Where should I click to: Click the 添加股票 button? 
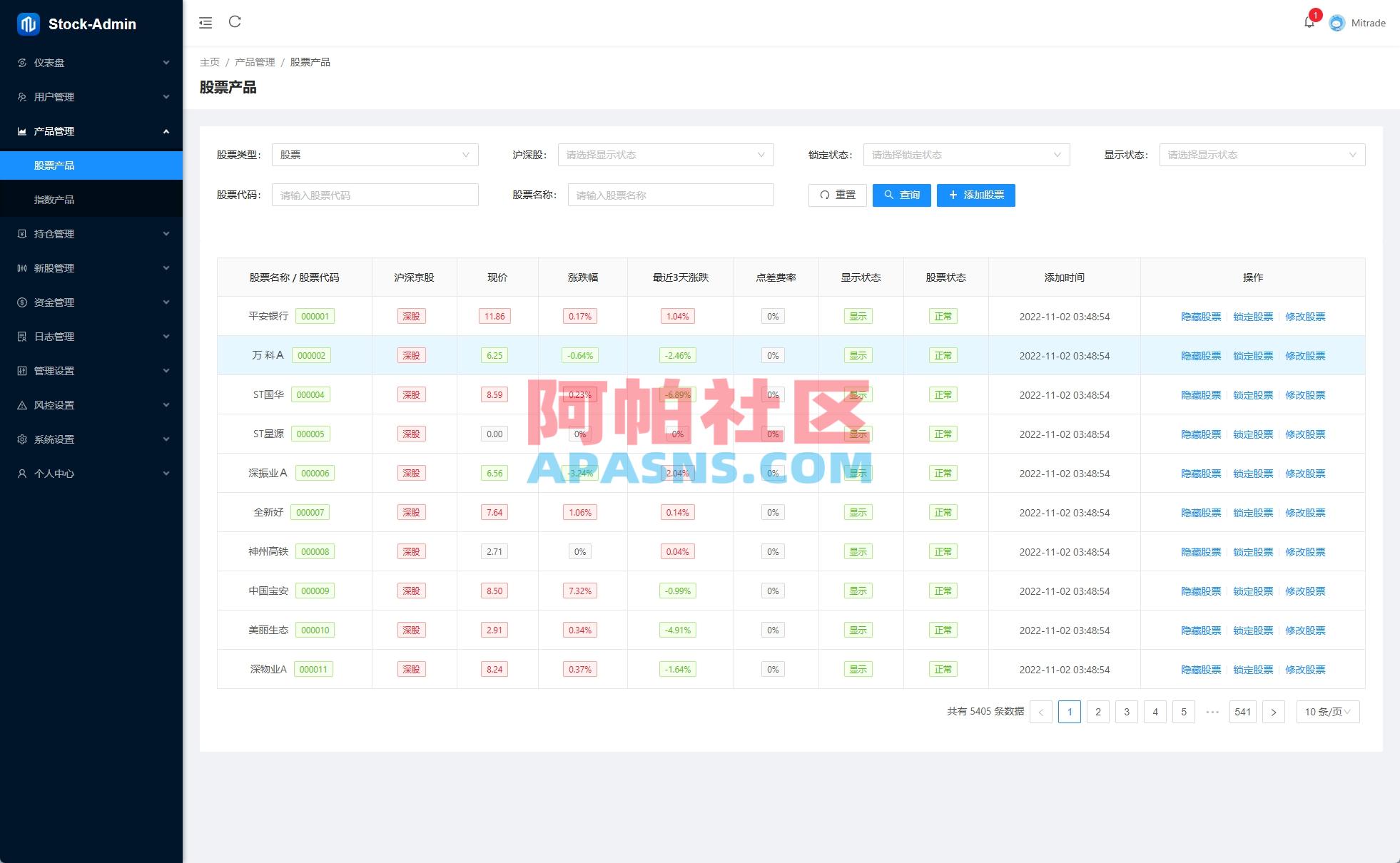976,195
